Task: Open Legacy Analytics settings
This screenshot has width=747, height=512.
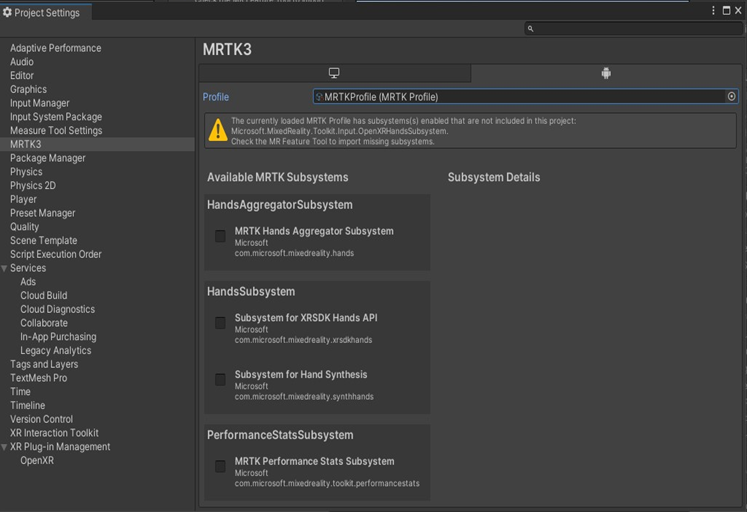Action: 56,351
